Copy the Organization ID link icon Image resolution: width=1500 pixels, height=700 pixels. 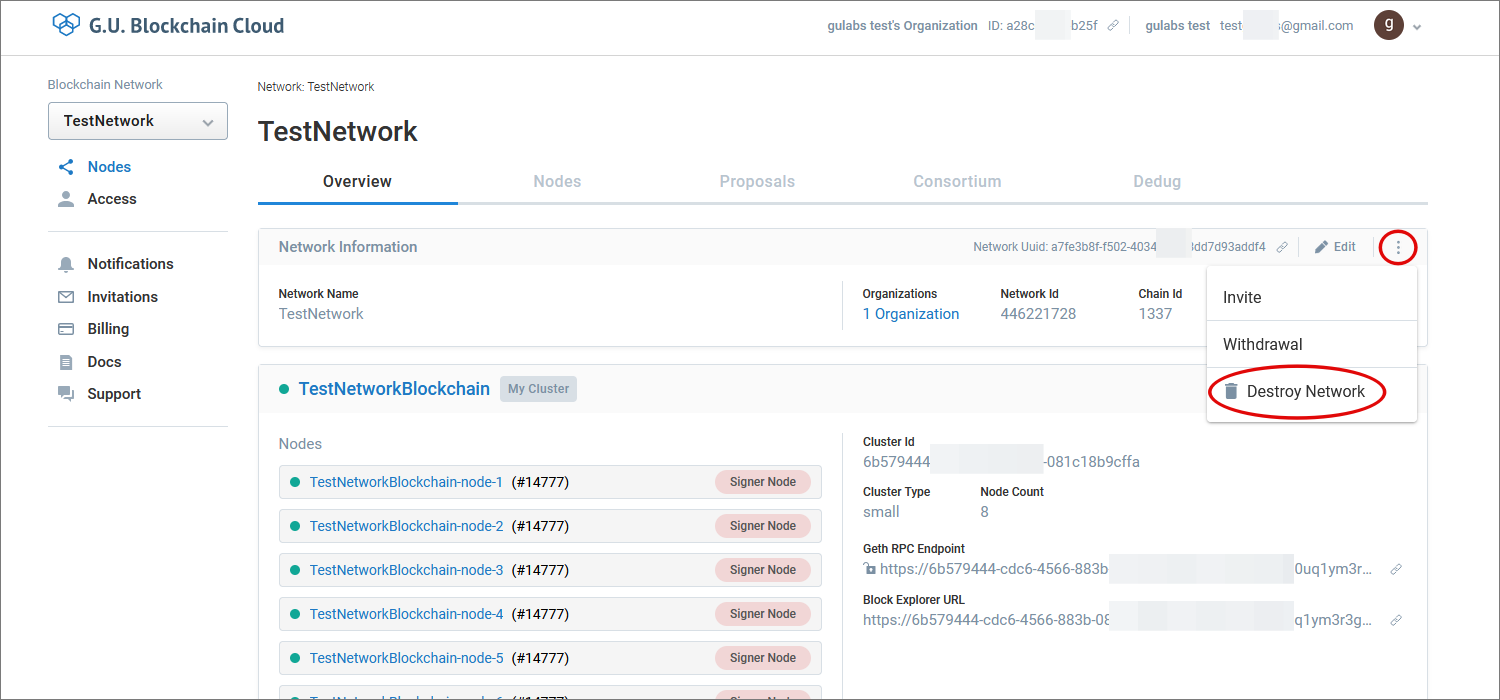tap(1113, 26)
